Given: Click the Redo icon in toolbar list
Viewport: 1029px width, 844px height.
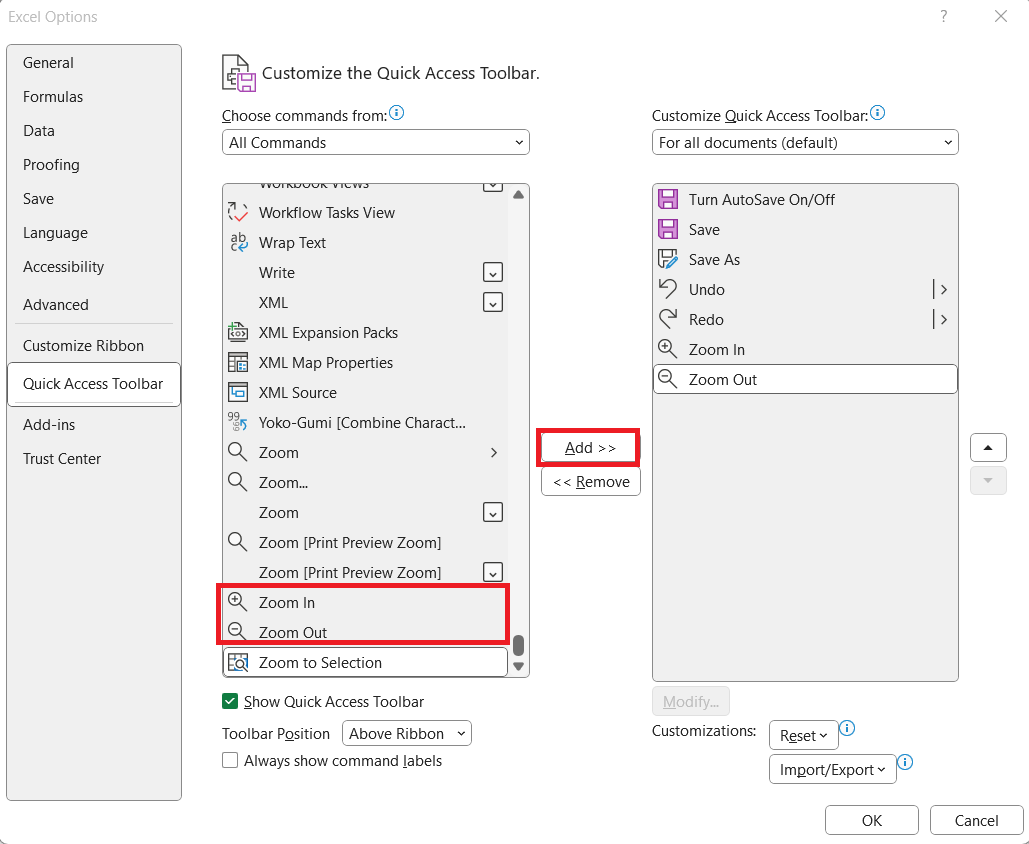Looking at the screenshot, I should [x=667, y=319].
